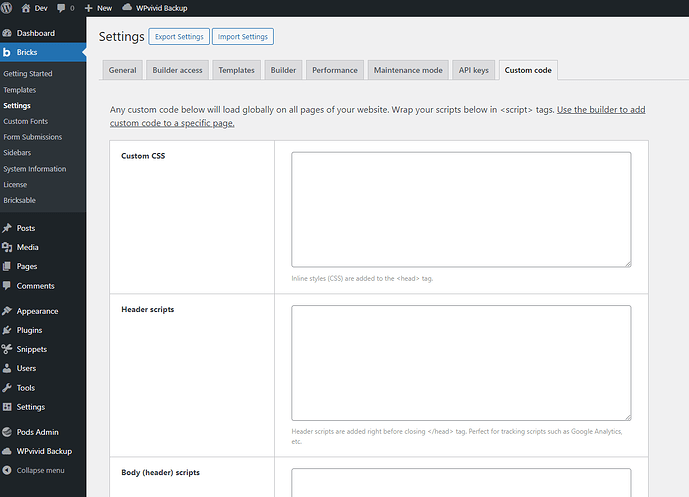Open the Pods Admin menu label
Viewport: 689px width, 497px height.
[x=37, y=432]
